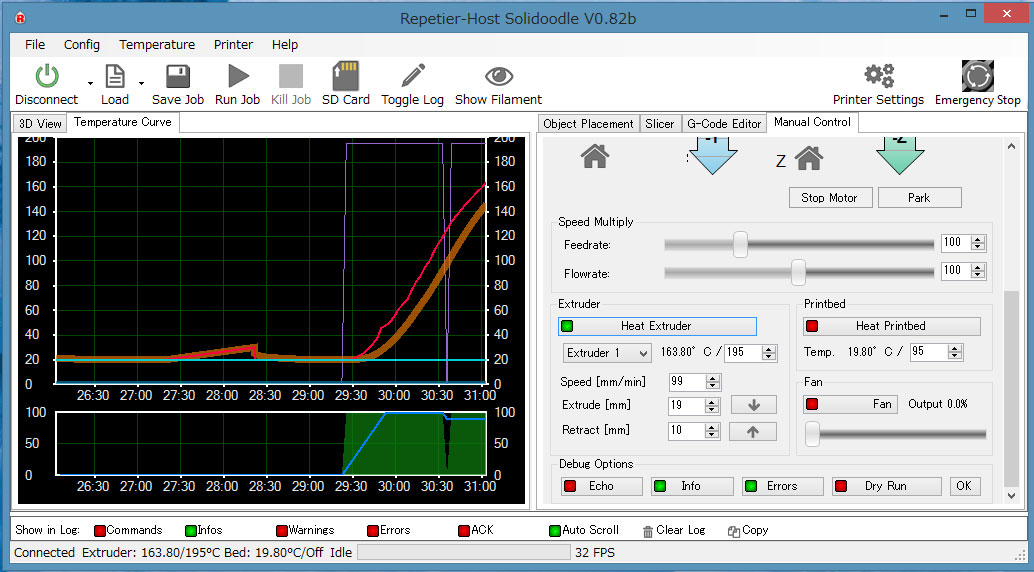Click the Repetier-Host title bar app icon
The height and width of the screenshot is (572, 1034).
click(x=20, y=18)
